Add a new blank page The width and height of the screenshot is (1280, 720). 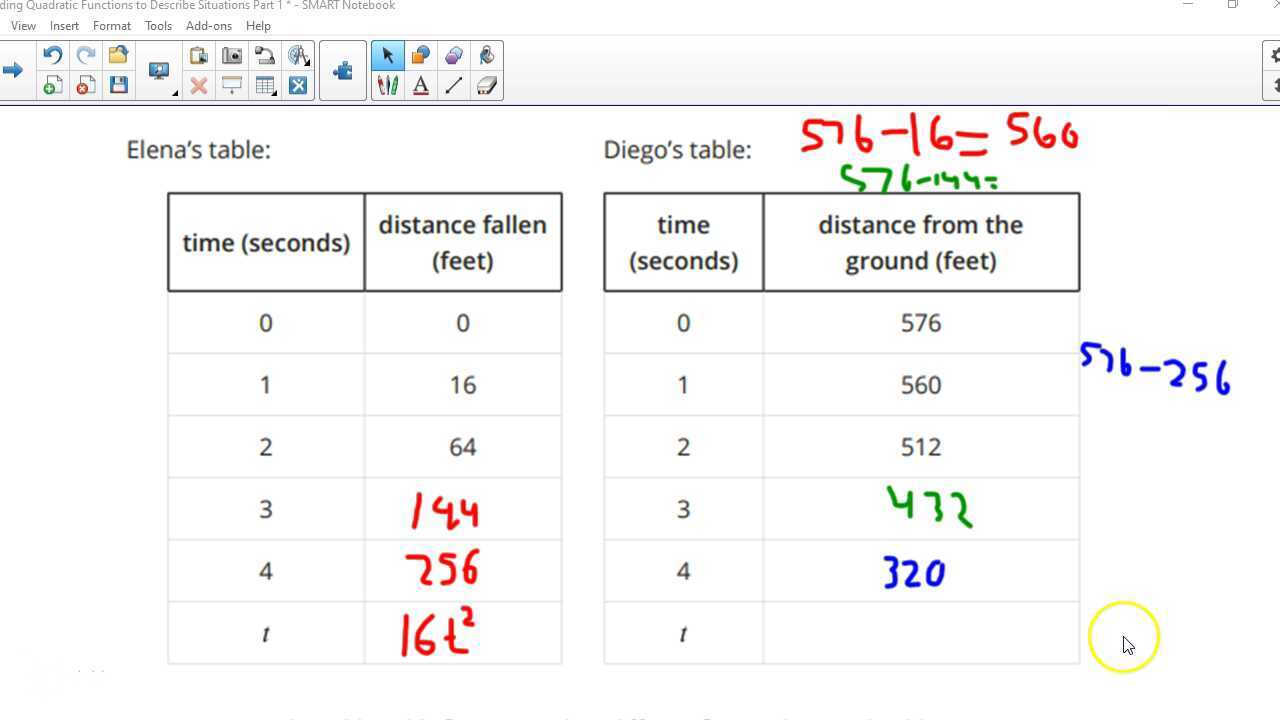click(x=51, y=85)
